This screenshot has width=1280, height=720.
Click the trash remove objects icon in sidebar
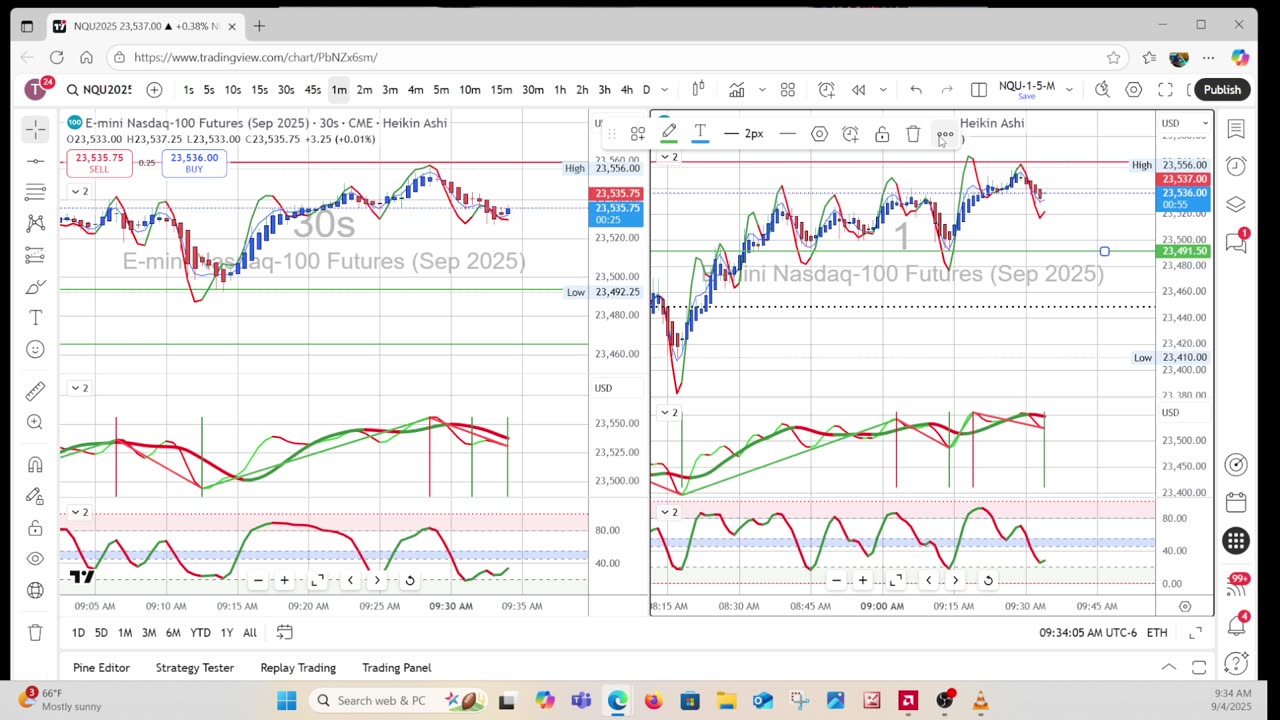[35, 632]
